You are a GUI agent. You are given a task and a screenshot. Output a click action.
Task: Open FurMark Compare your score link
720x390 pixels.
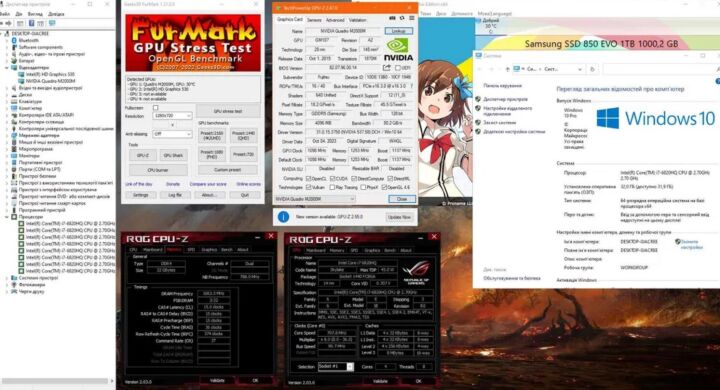tap(208, 184)
